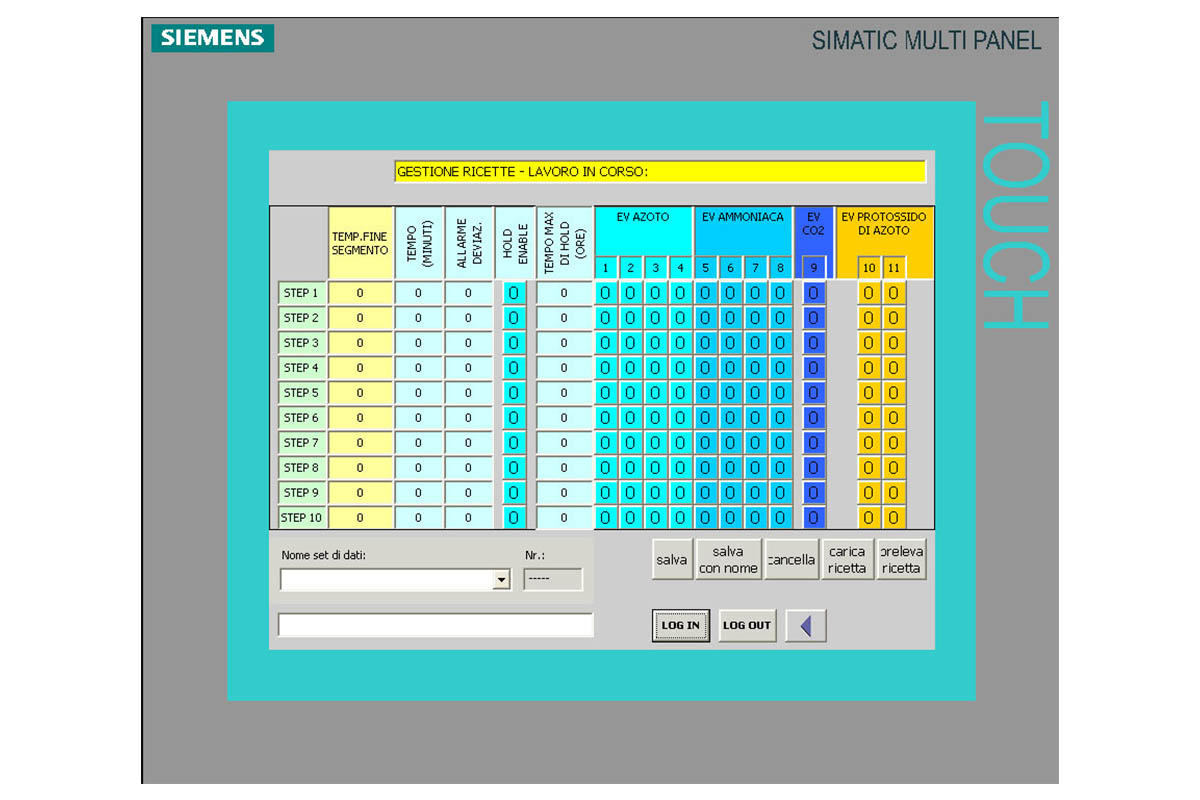Load recipe with carica ricetta button
Screen dimensions: 1200x800
pyautogui.click(x=847, y=560)
